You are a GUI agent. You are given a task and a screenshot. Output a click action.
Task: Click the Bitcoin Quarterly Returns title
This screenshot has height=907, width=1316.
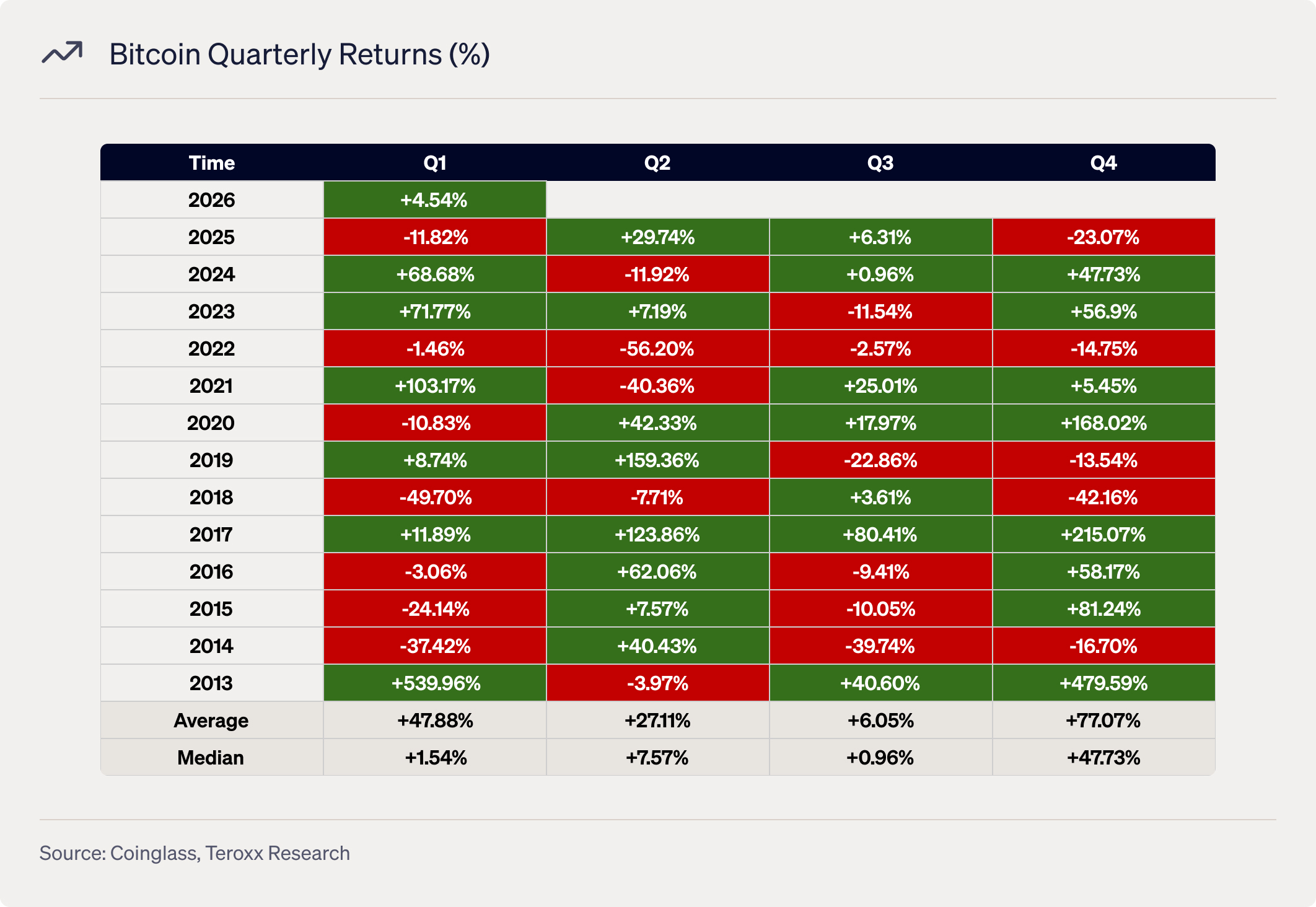tap(299, 55)
